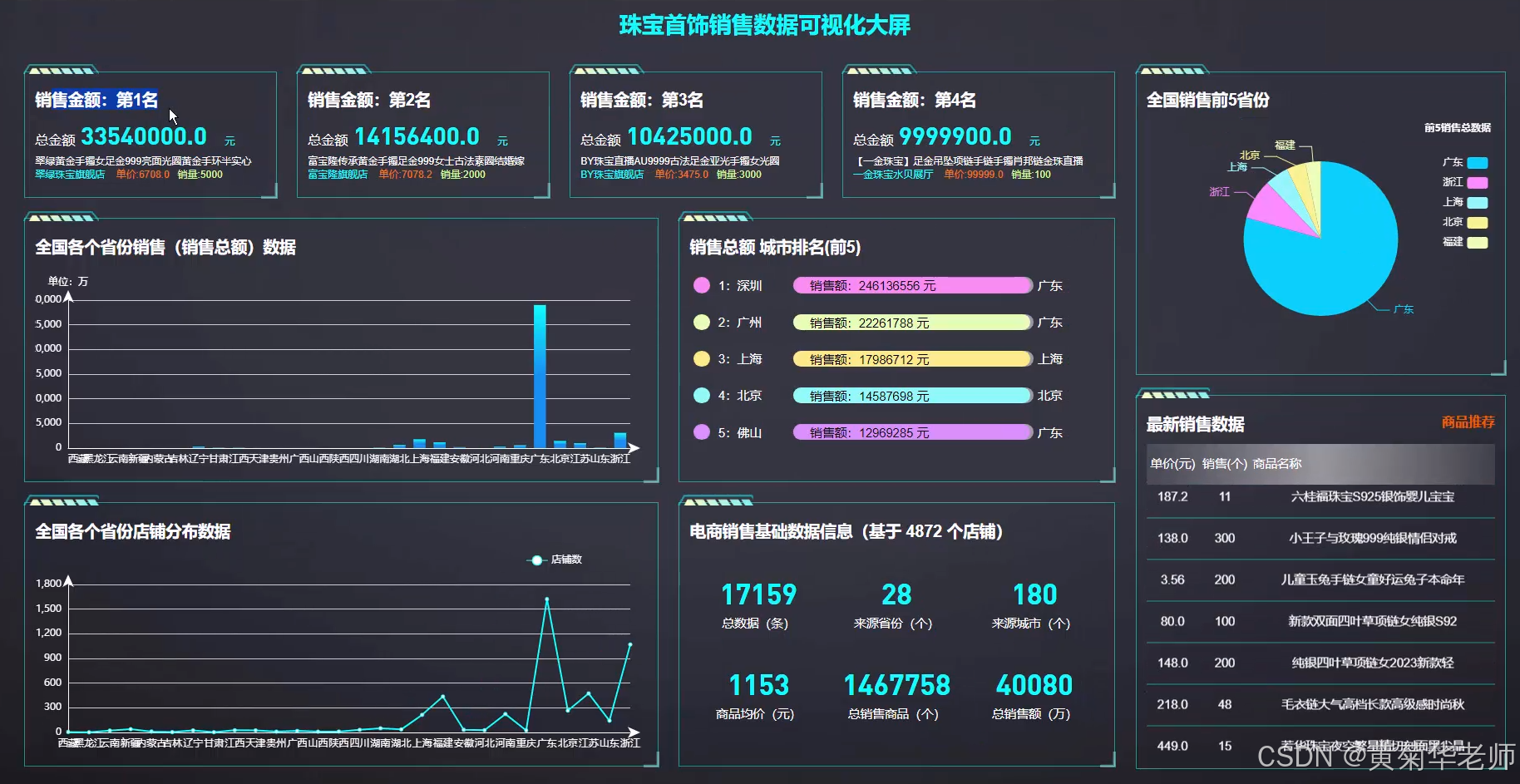Click the BY珠宝旗舰店 shop name

point(611,175)
